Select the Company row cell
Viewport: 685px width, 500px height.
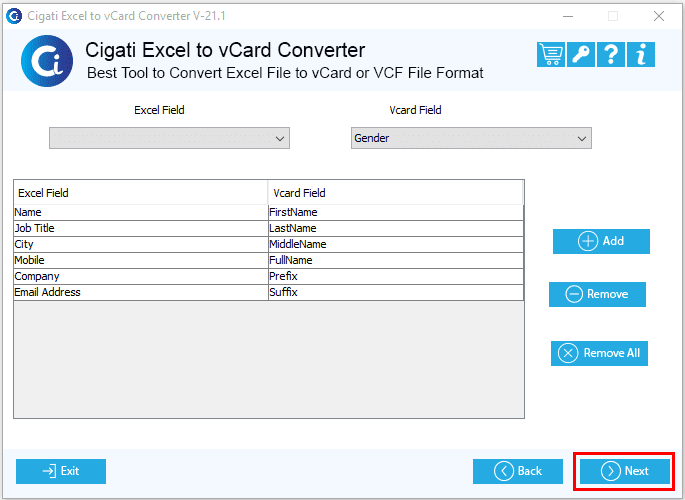141,276
